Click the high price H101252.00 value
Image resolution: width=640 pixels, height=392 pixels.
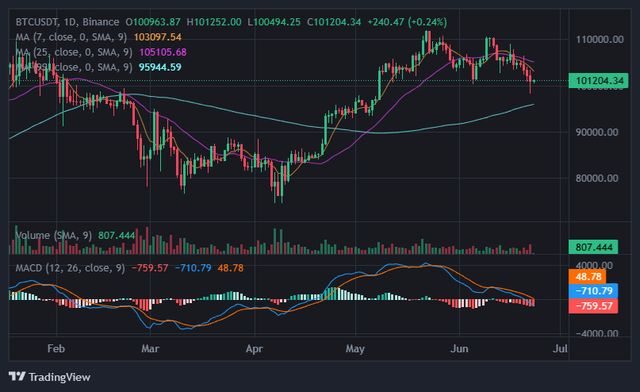tap(214, 22)
